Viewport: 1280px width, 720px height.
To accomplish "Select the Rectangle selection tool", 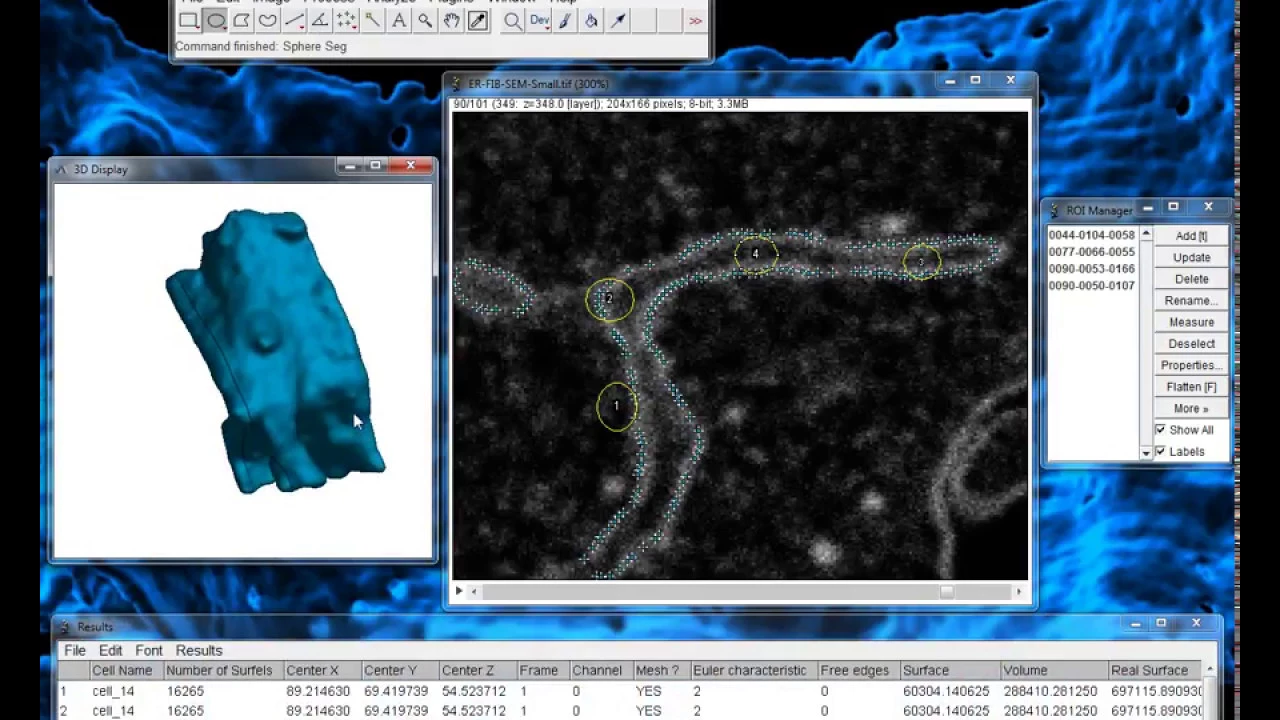I will 189,20.
